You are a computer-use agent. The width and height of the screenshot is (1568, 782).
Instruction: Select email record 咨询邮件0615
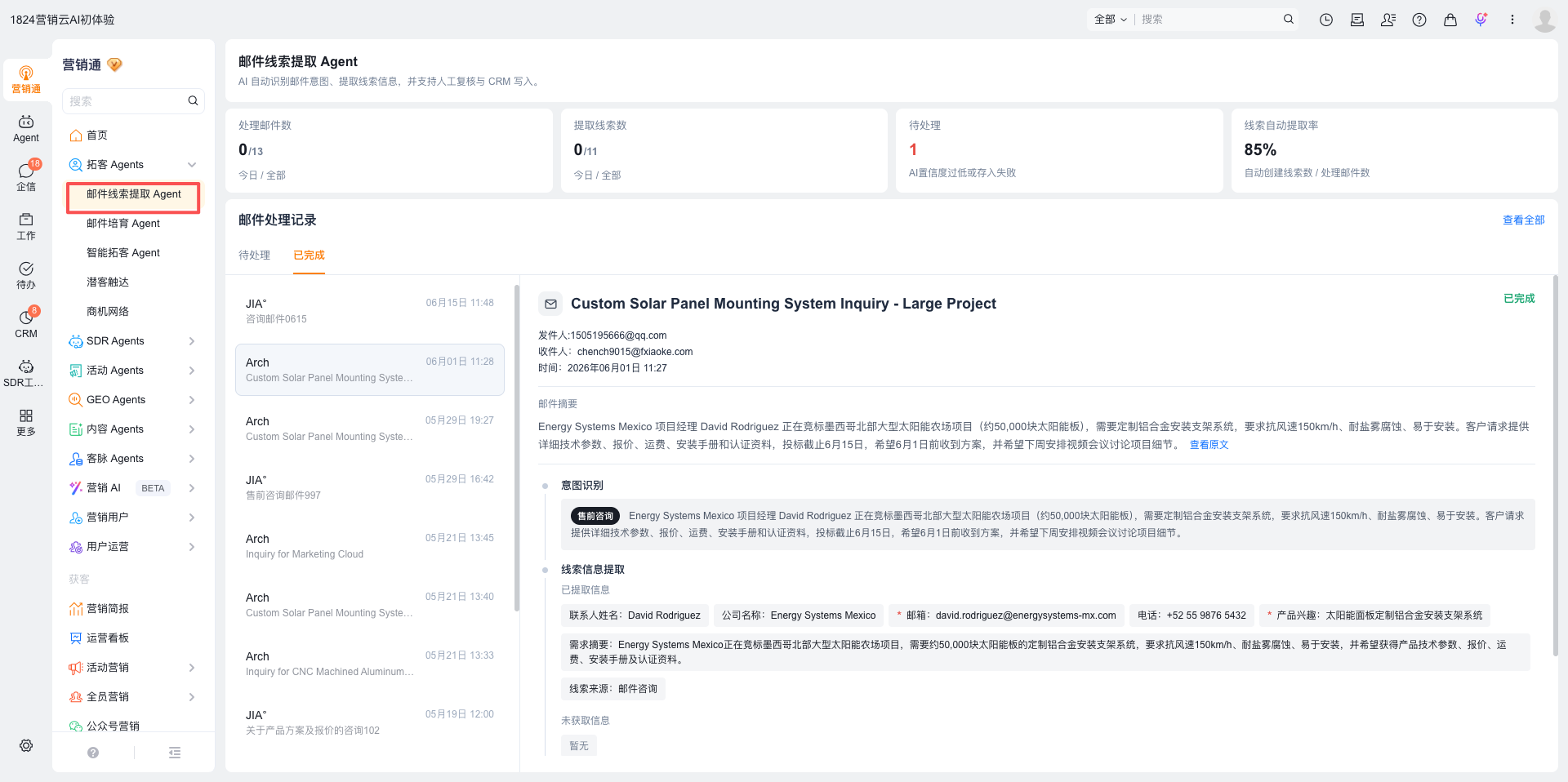pos(370,311)
